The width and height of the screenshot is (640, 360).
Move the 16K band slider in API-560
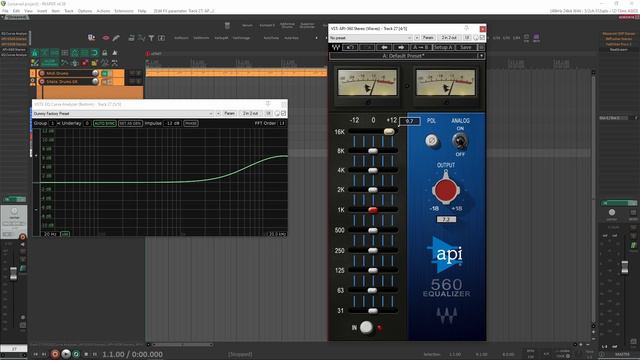pos(389,131)
